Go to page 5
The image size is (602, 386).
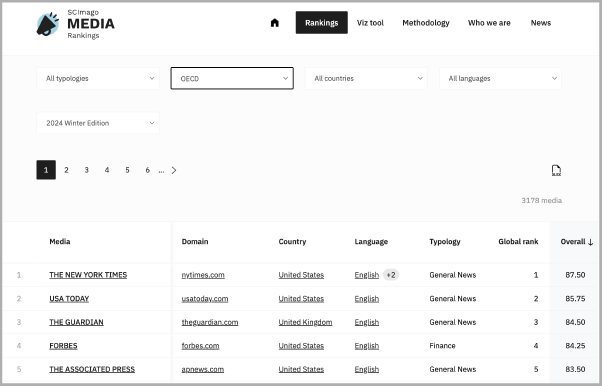coord(127,170)
